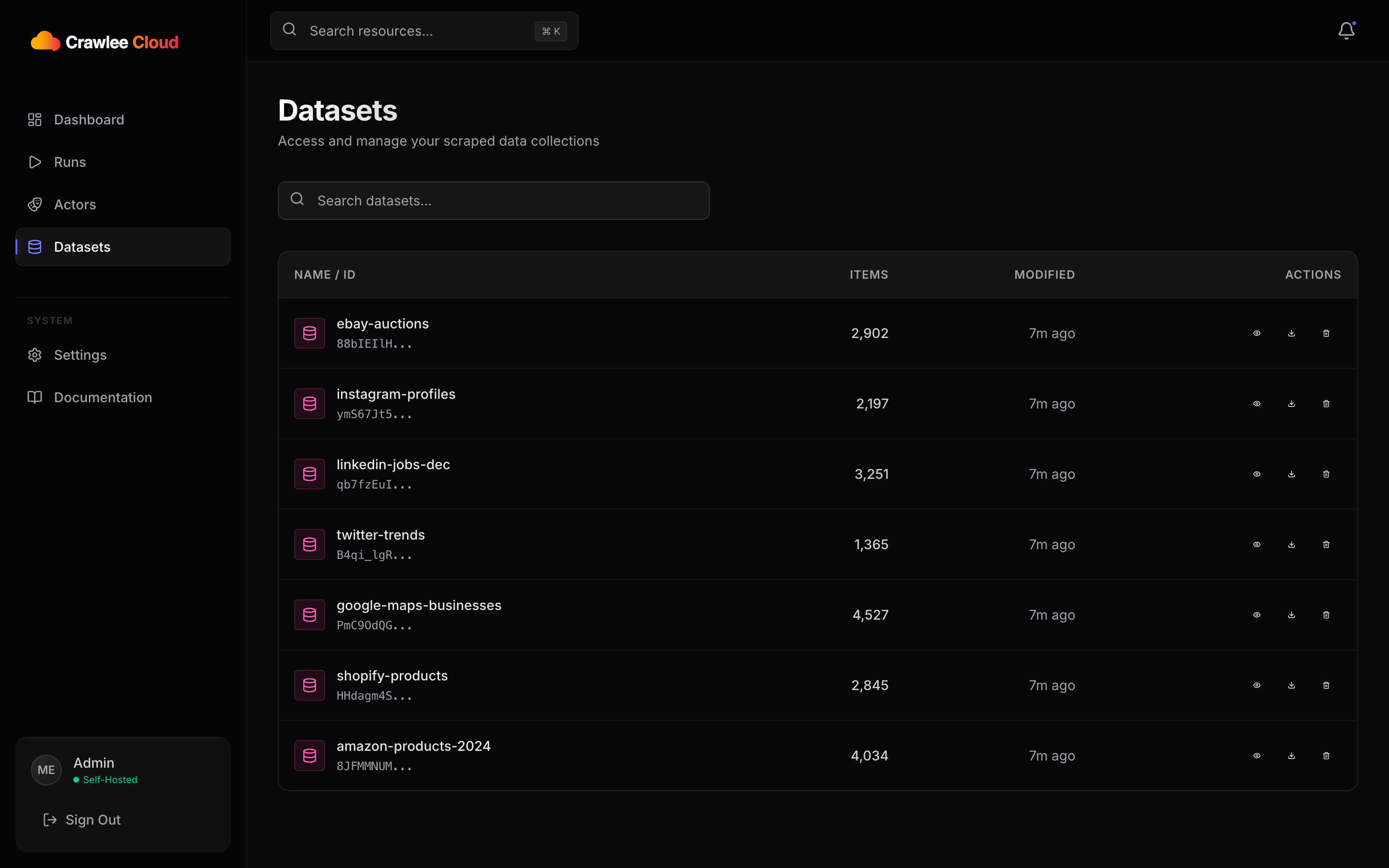The width and height of the screenshot is (1389, 868).
Task: Click the MODIFIED column header
Action: point(1044,274)
